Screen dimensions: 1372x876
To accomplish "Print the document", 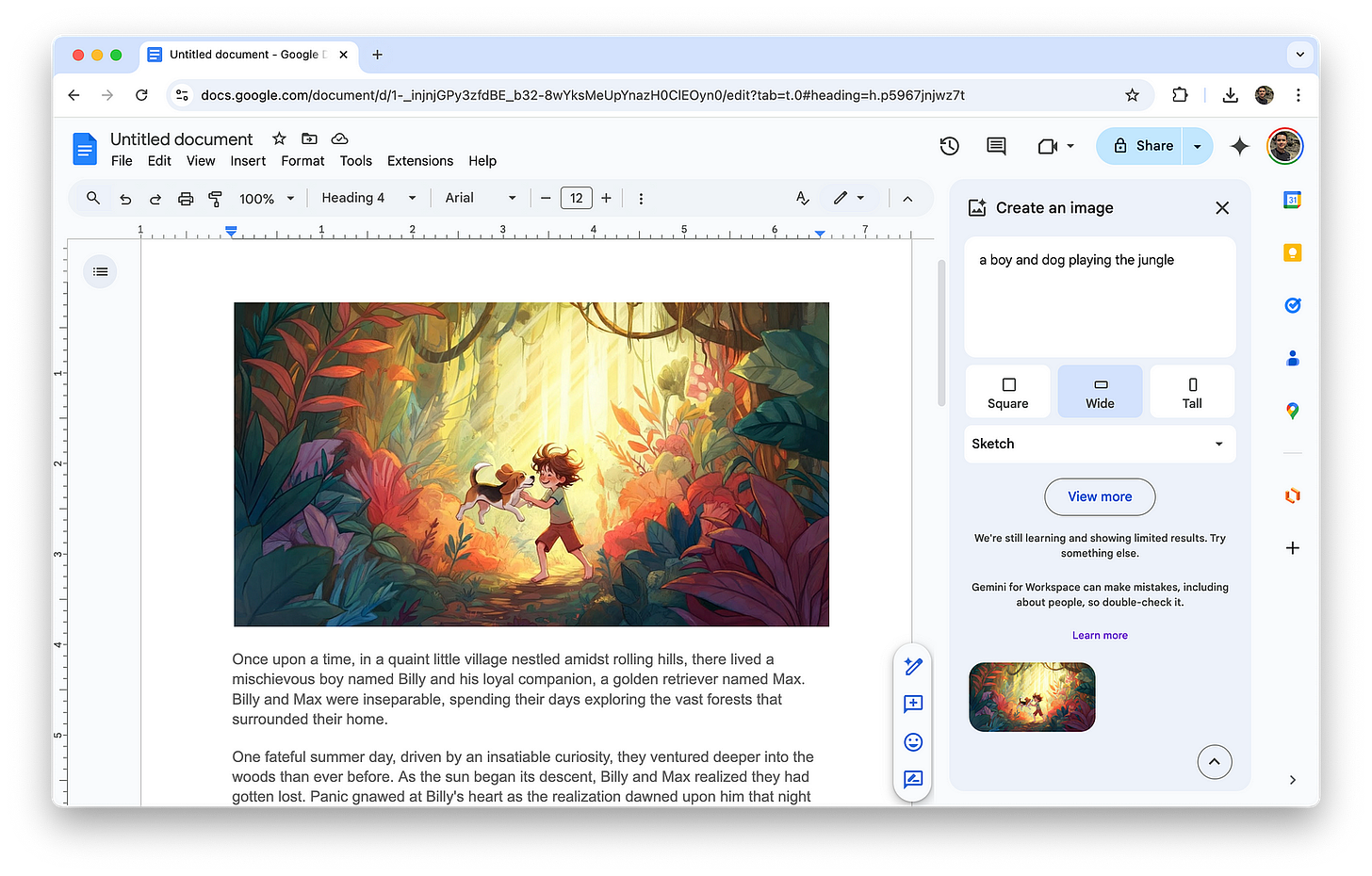I will coord(186,199).
